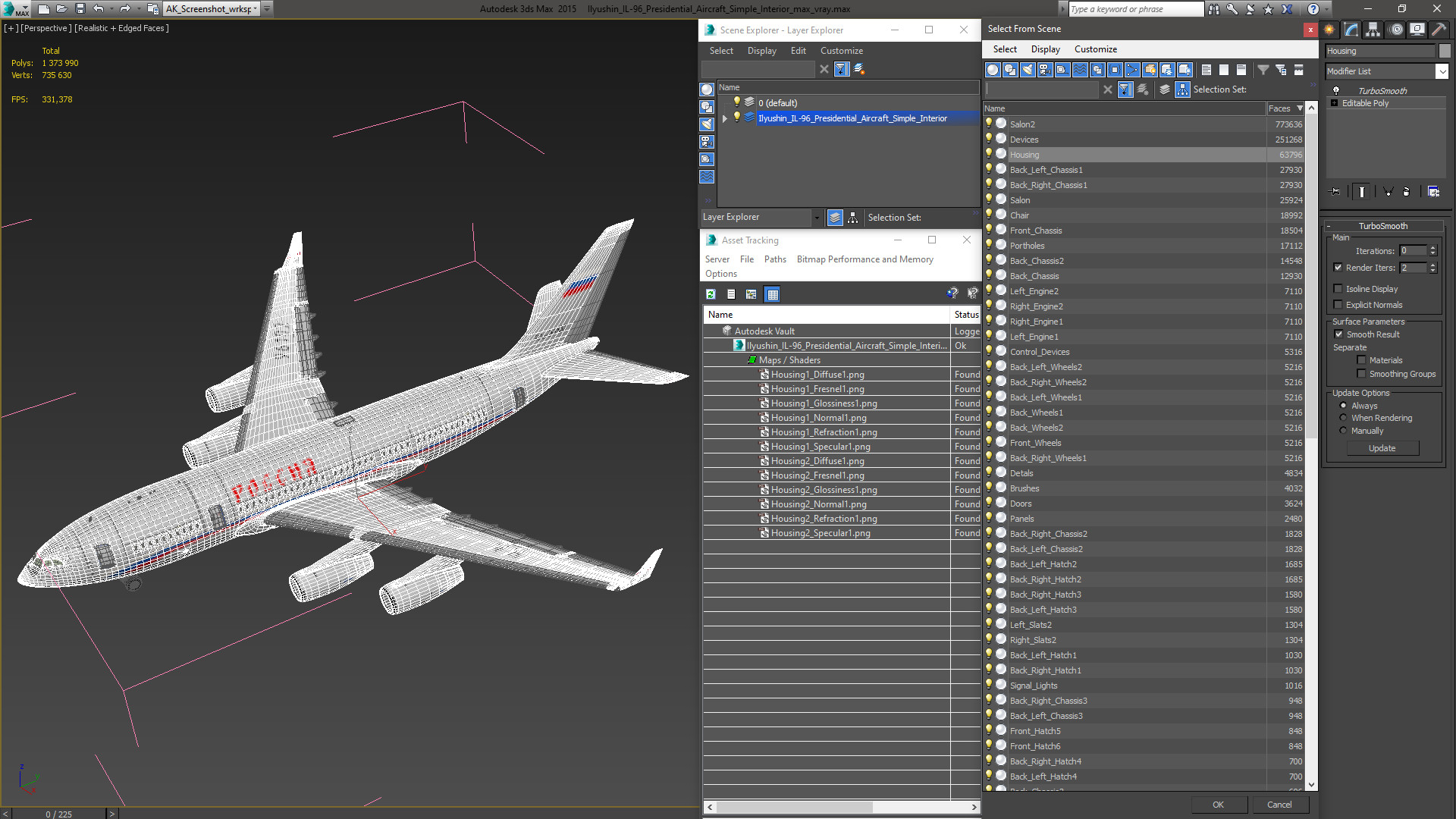Toggle Display Geometry filter in Select From Scene
The height and width of the screenshot is (819, 1456).
(x=993, y=70)
